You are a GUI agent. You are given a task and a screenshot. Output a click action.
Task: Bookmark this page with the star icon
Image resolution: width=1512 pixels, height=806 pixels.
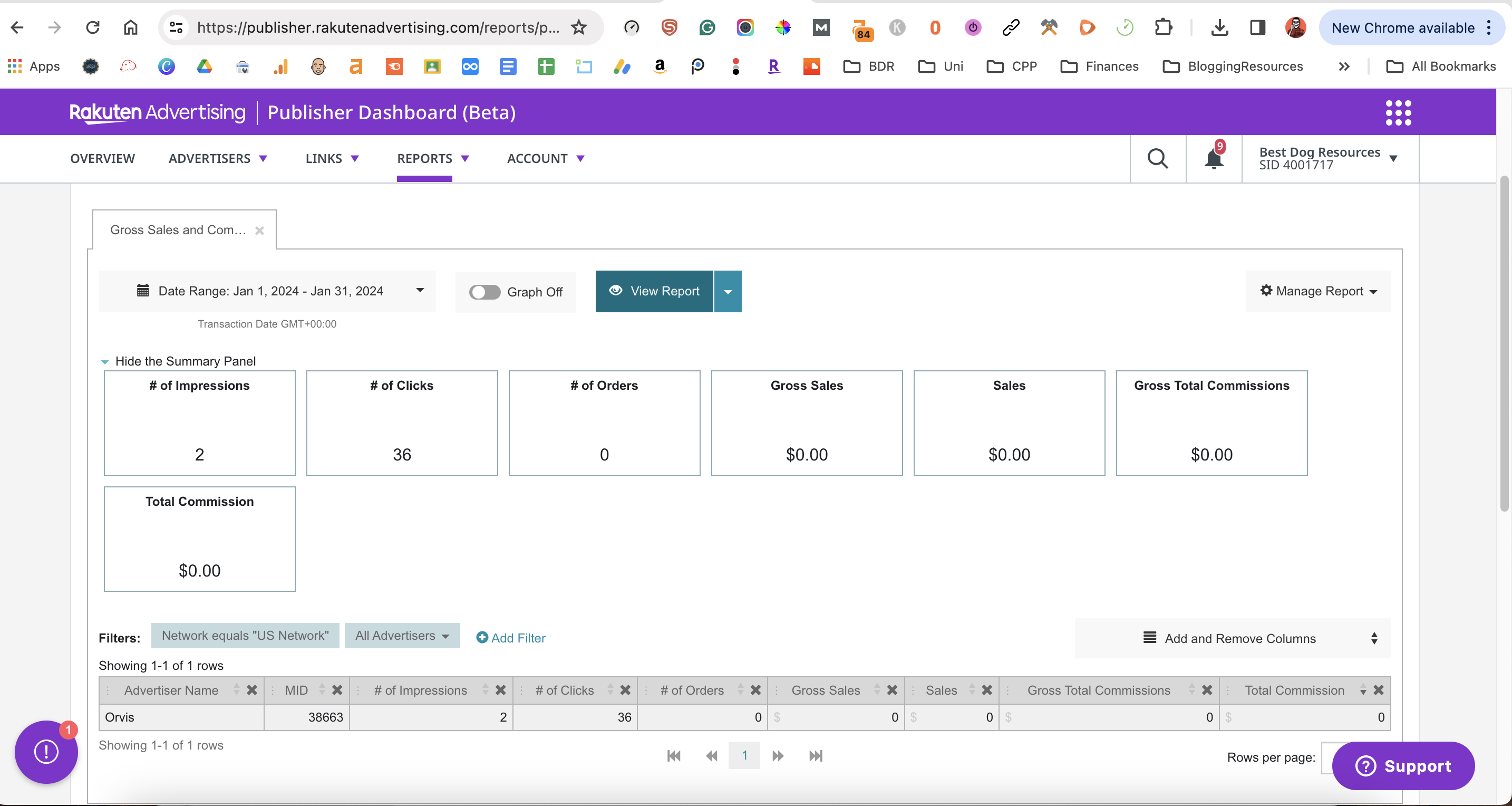pyautogui.click(x=579, y=27)
